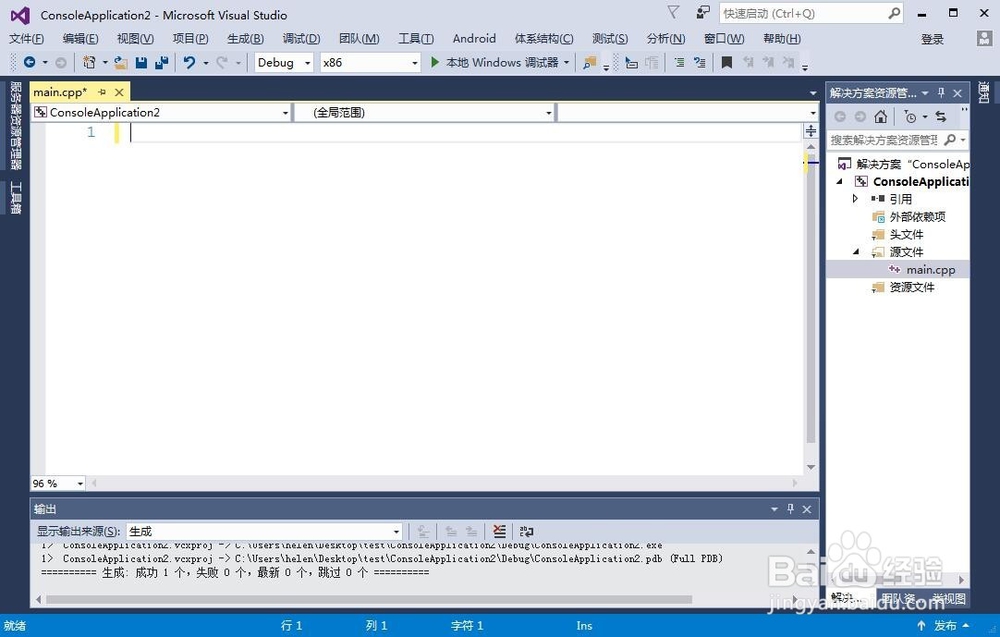
Task: Click 本地 Windows 调试器 button
Action: (x=495, y=62)
